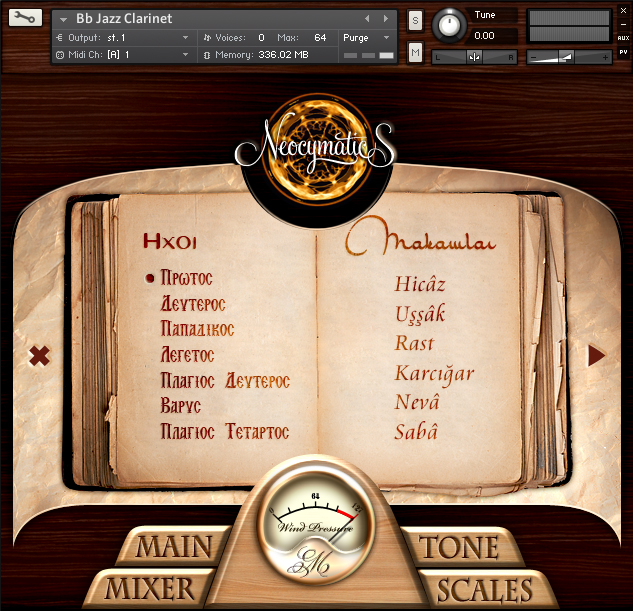
Task: Expand the instrument name dropdown arrow
Action: [x=63, y=19]
